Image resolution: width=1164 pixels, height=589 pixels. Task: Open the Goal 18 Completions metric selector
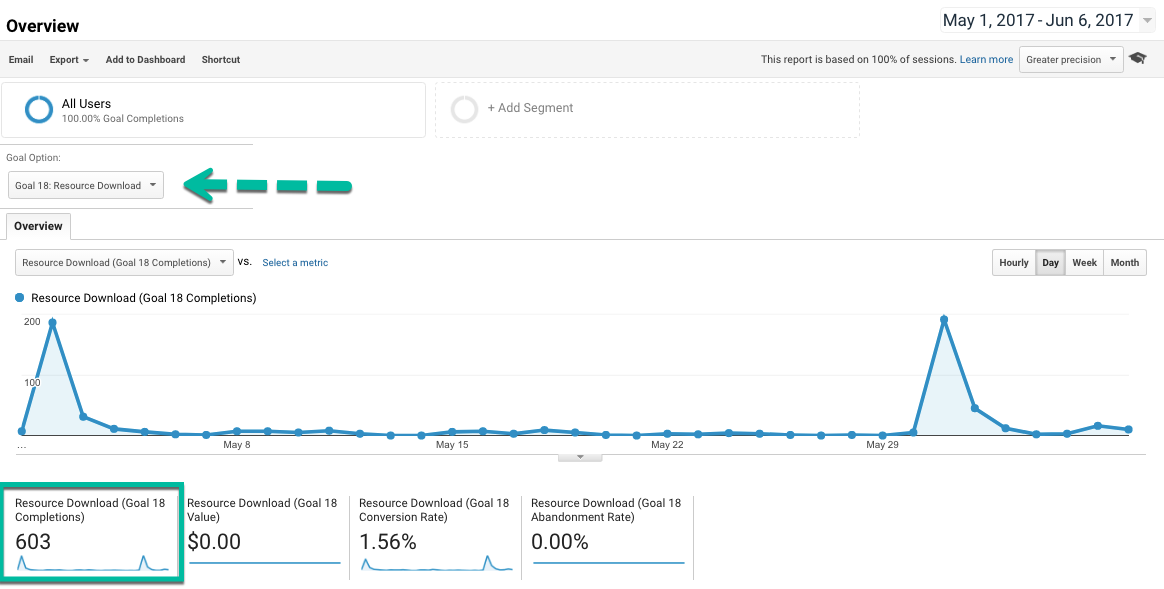[x=124, y=263]
